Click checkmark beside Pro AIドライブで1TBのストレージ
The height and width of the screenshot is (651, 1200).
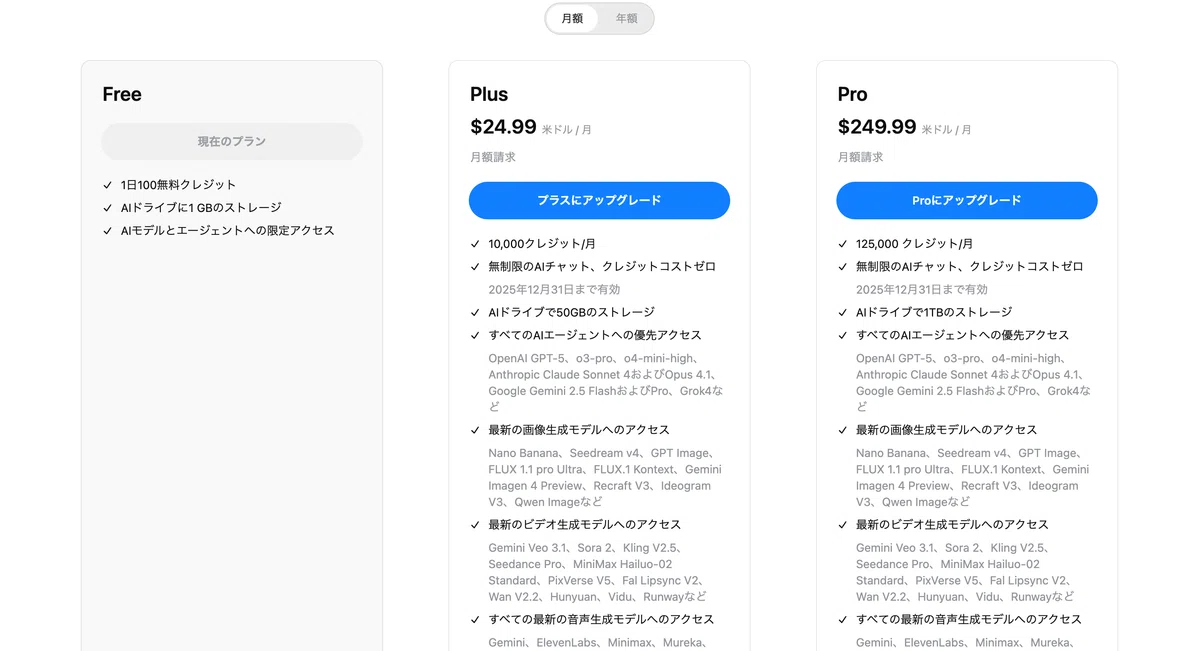[x=843, y=312]
